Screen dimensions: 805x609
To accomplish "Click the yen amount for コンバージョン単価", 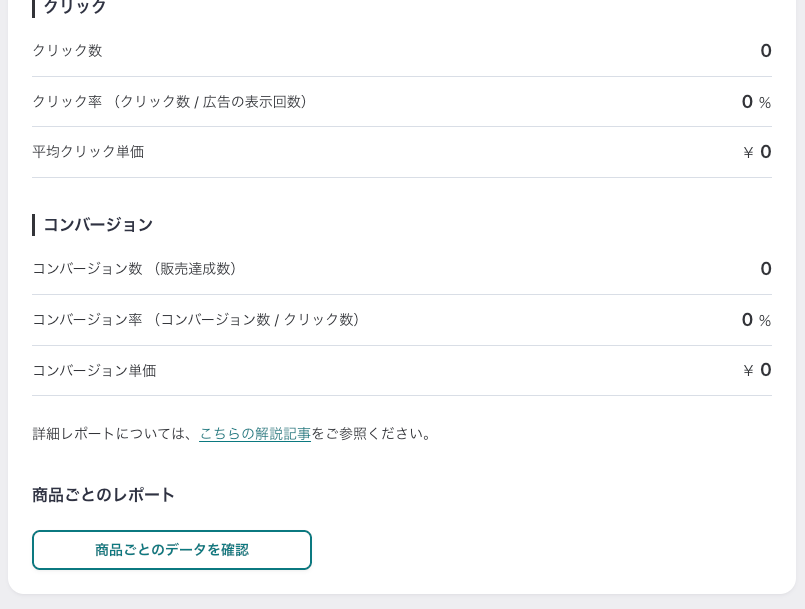I will pyautogui.click(x=757, y=371).
